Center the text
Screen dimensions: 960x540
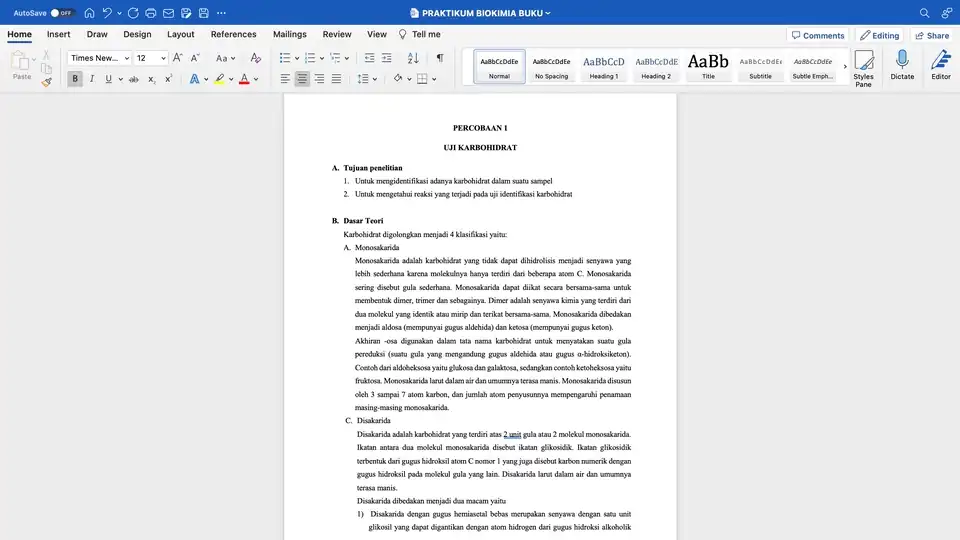[302, 79]
